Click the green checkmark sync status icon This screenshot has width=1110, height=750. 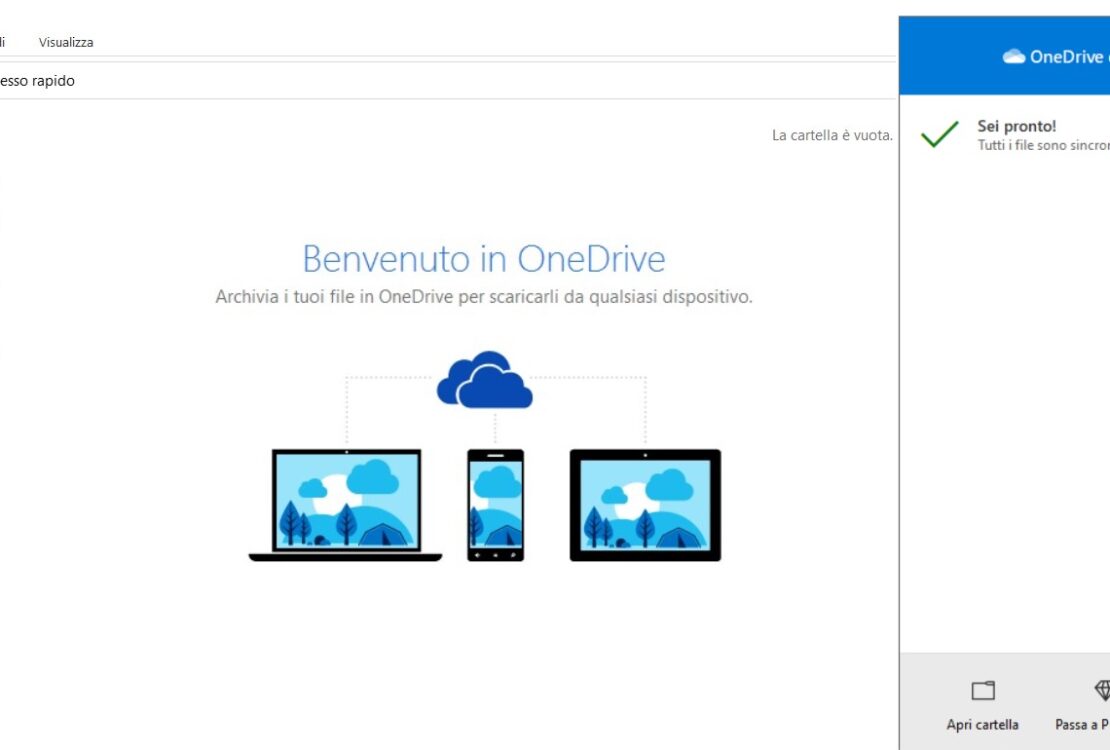coord(938,136)
